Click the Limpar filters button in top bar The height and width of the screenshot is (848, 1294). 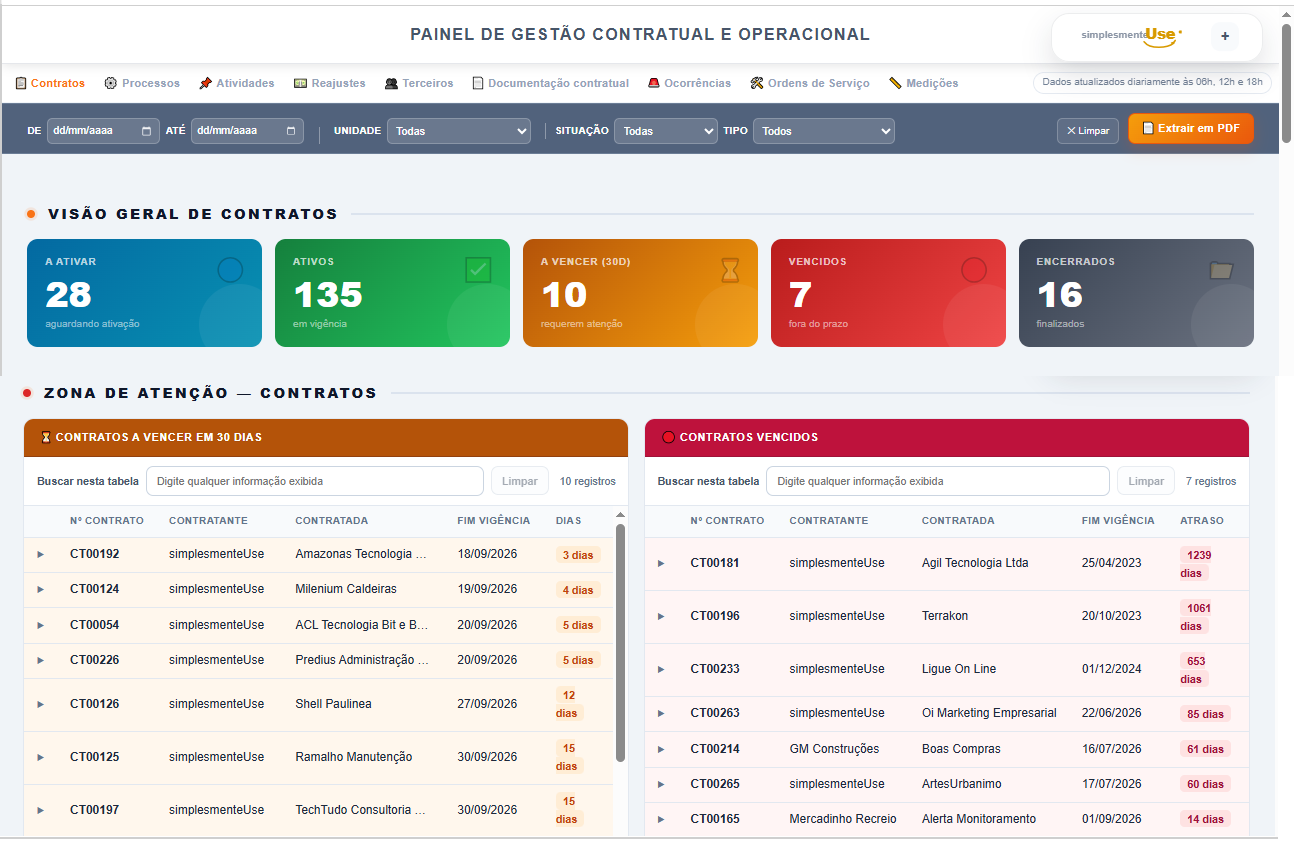pos(1088,131)
